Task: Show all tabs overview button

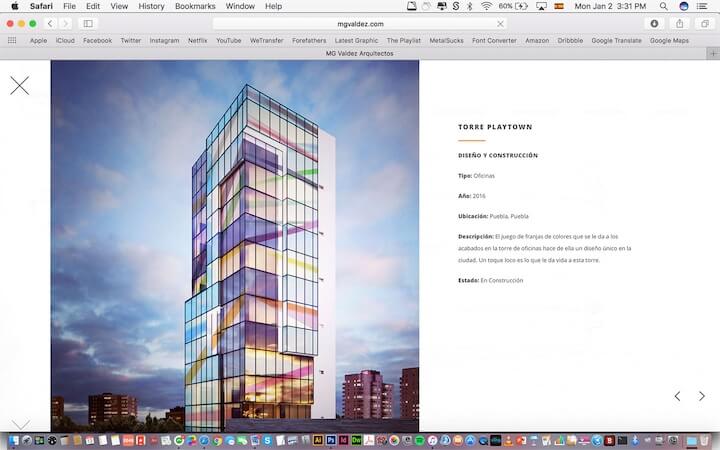Action: click(x=704, y=23)
